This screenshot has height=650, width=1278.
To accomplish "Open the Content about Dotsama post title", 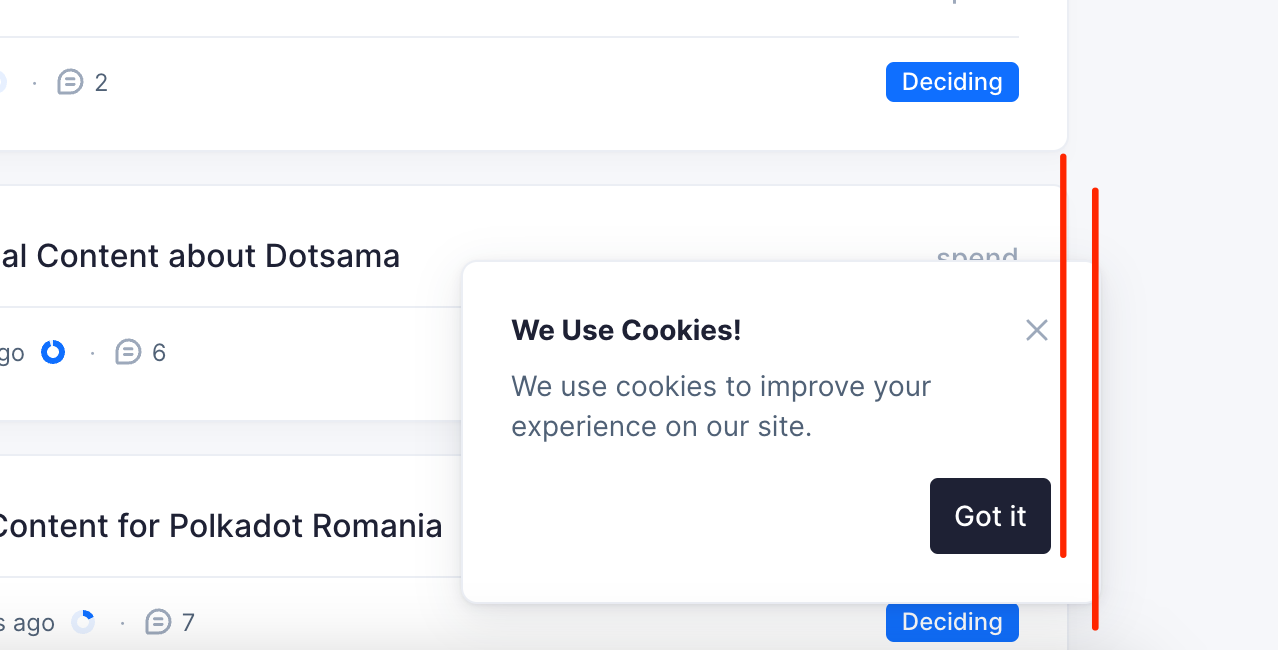I will 200,256.
